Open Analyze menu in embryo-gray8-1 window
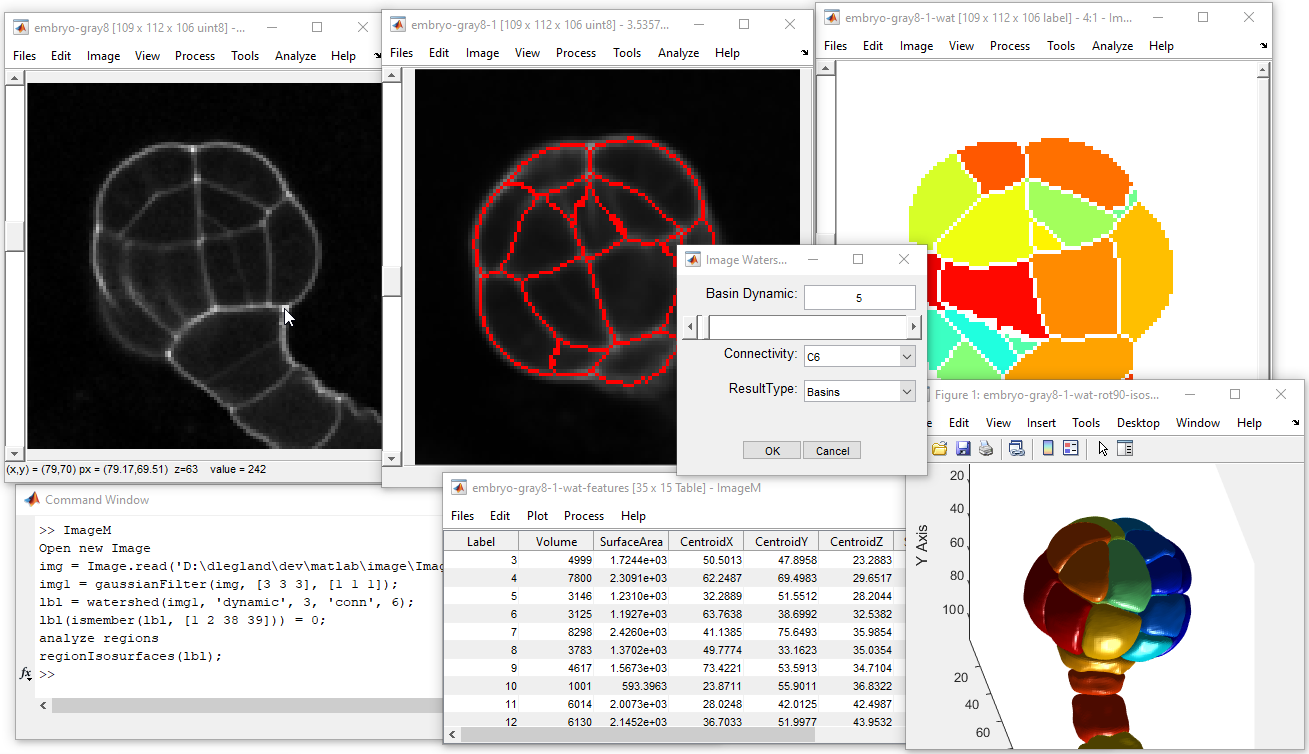The image size is (1309, 754). point(678,53)
